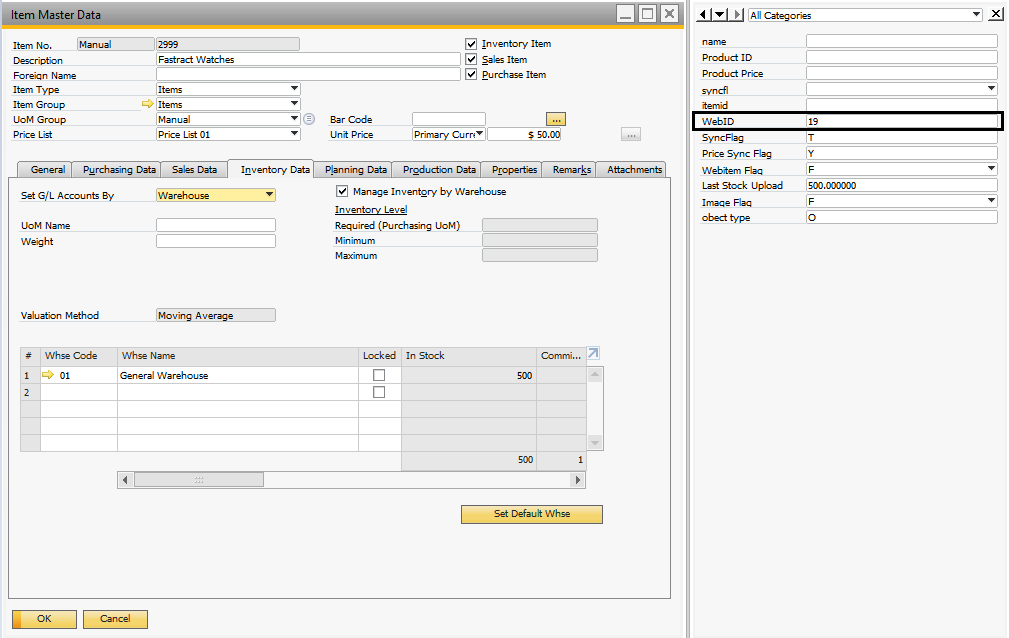This screenshot has height=638, width=1009.
Task: Expand the Price List dropdown
Action: (x=294, y=134)
